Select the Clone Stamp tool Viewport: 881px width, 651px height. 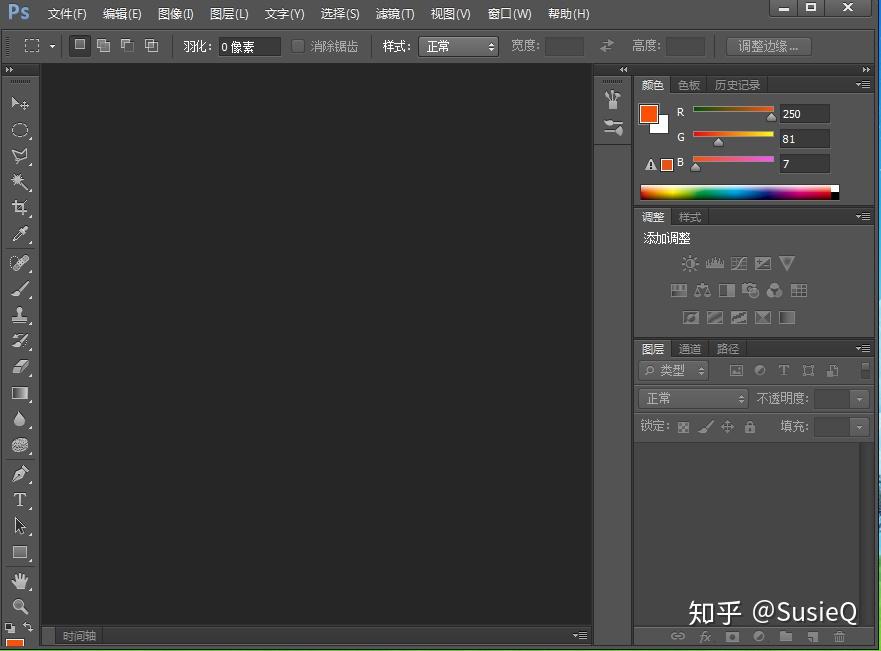(20, 315)
